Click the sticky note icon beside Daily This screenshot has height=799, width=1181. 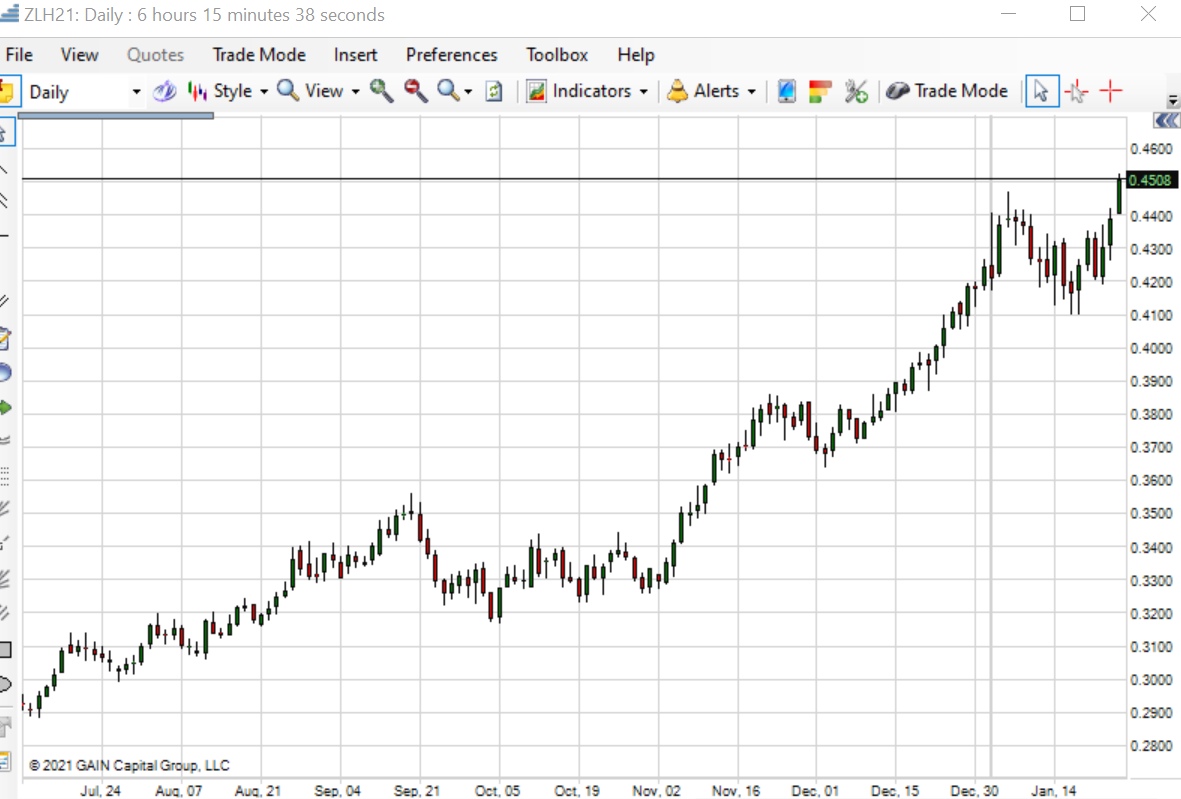(x=8, y=92)
